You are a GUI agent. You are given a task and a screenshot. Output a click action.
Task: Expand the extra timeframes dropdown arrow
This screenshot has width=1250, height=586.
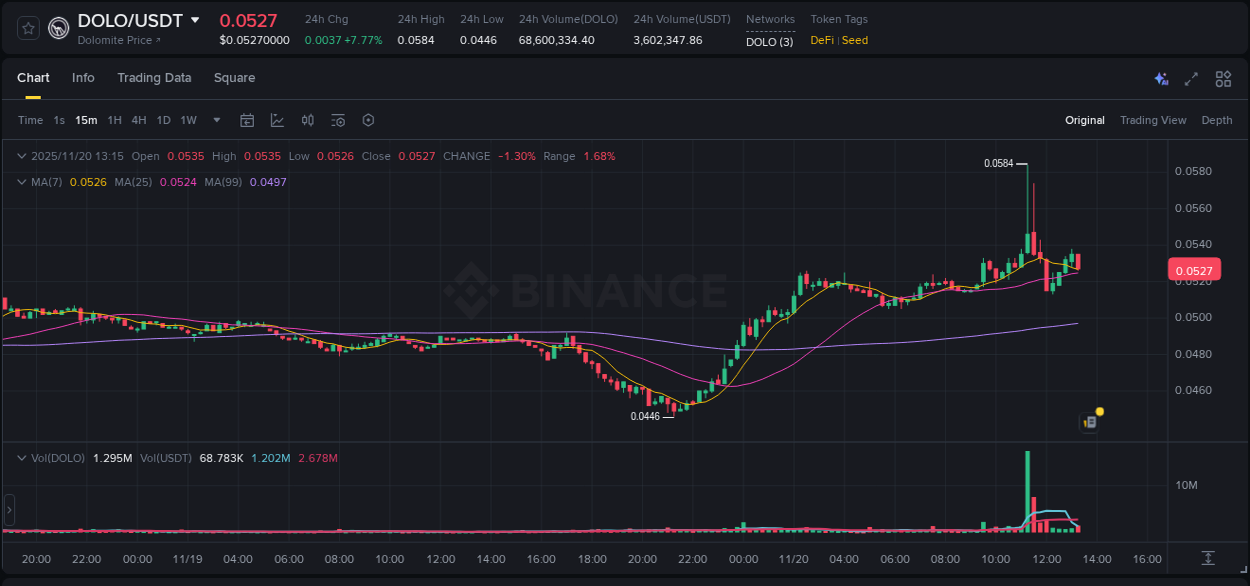(x=215, y=119)
